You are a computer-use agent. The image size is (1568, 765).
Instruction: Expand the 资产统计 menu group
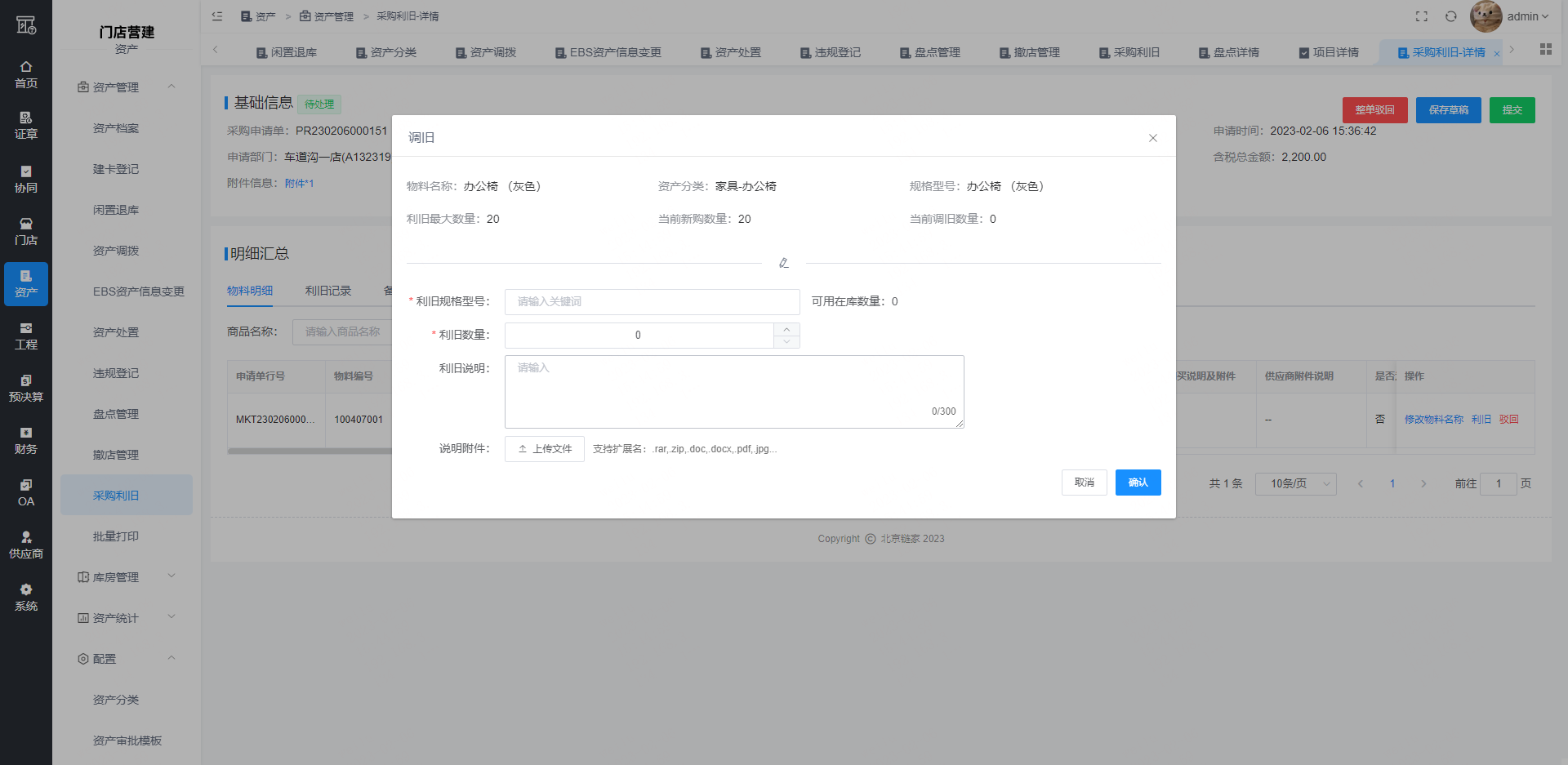pyautogui.click(x=127, y=618)
